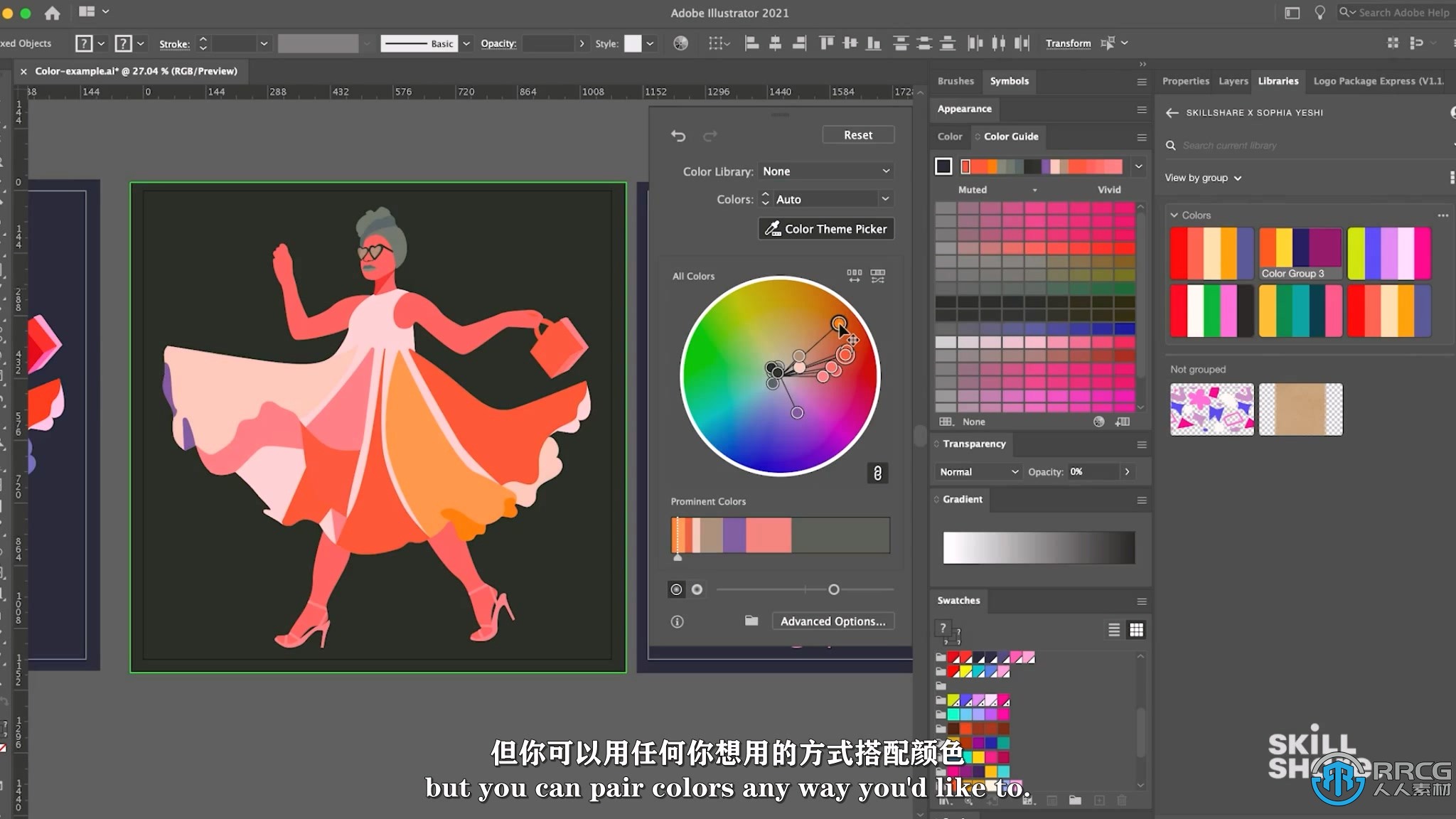Click the Opacity label link in control bar
The height and width of the screenshot is (819, 1456).
click(498, 43)
